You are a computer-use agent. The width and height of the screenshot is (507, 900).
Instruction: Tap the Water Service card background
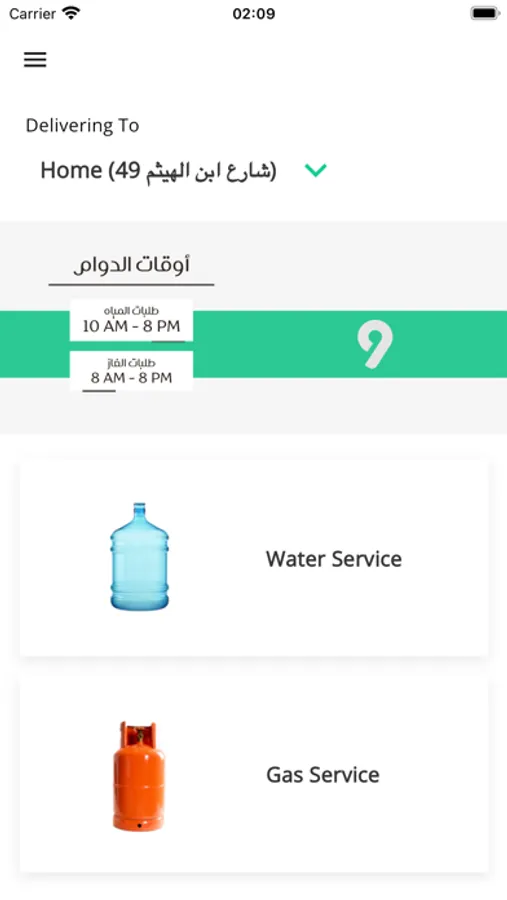(x=254, y=557)
